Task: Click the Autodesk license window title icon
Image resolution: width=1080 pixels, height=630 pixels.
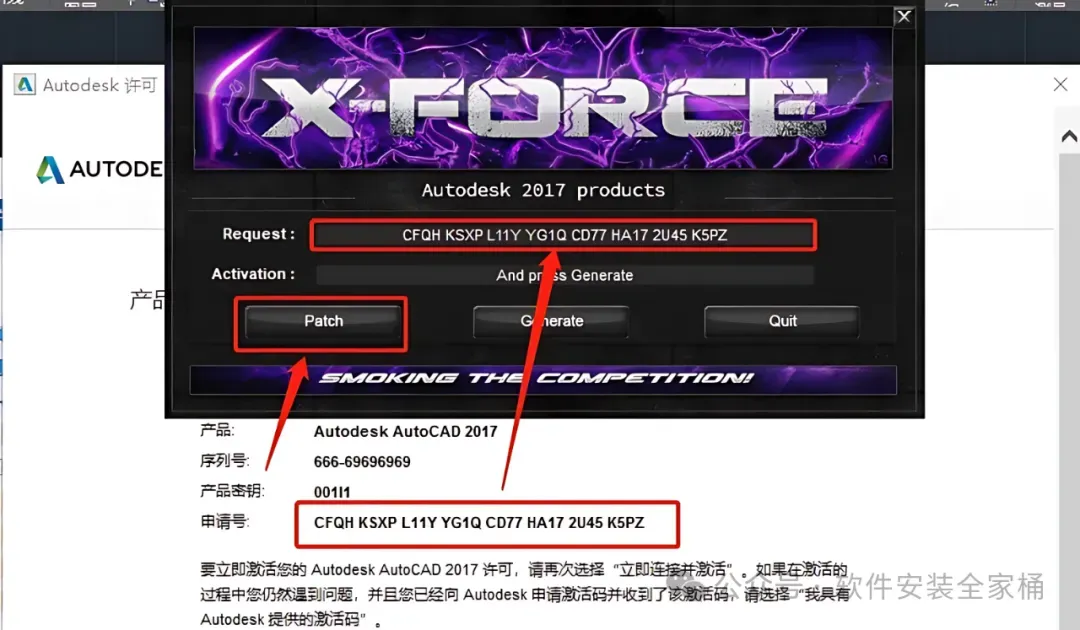Action: [x=25, y=85]
